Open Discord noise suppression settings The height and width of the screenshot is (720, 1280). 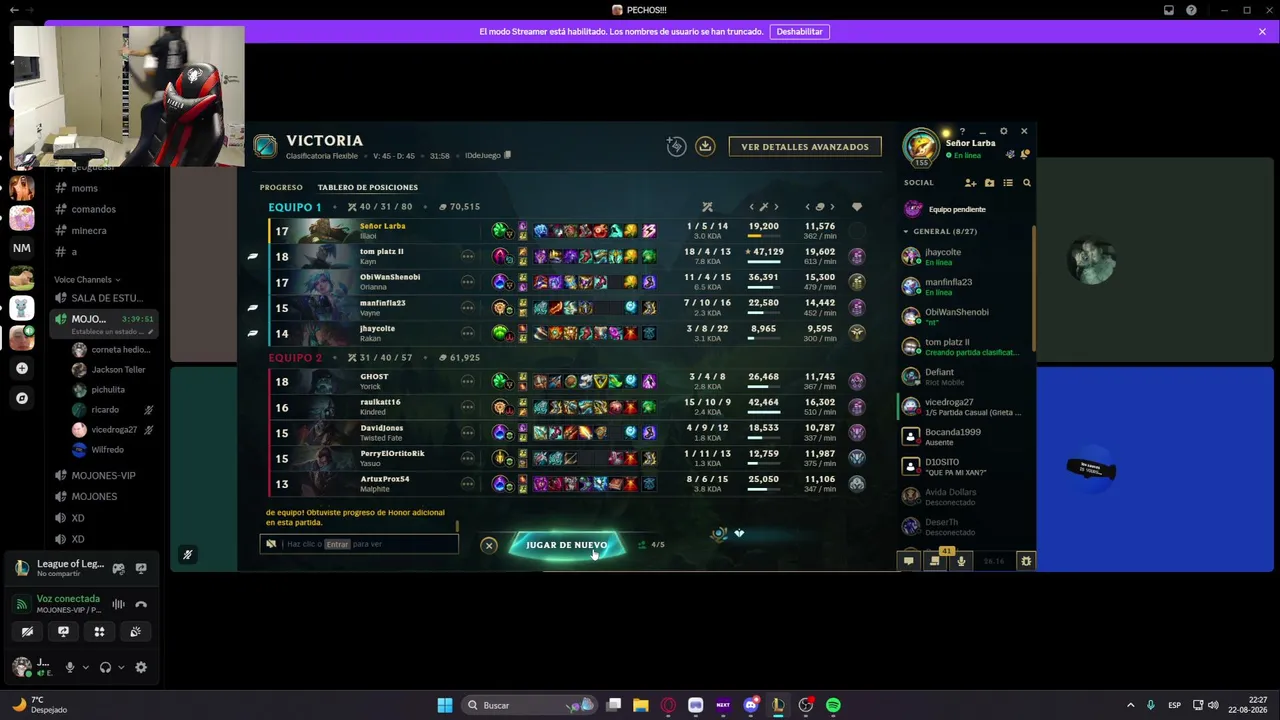coord(118,604)
